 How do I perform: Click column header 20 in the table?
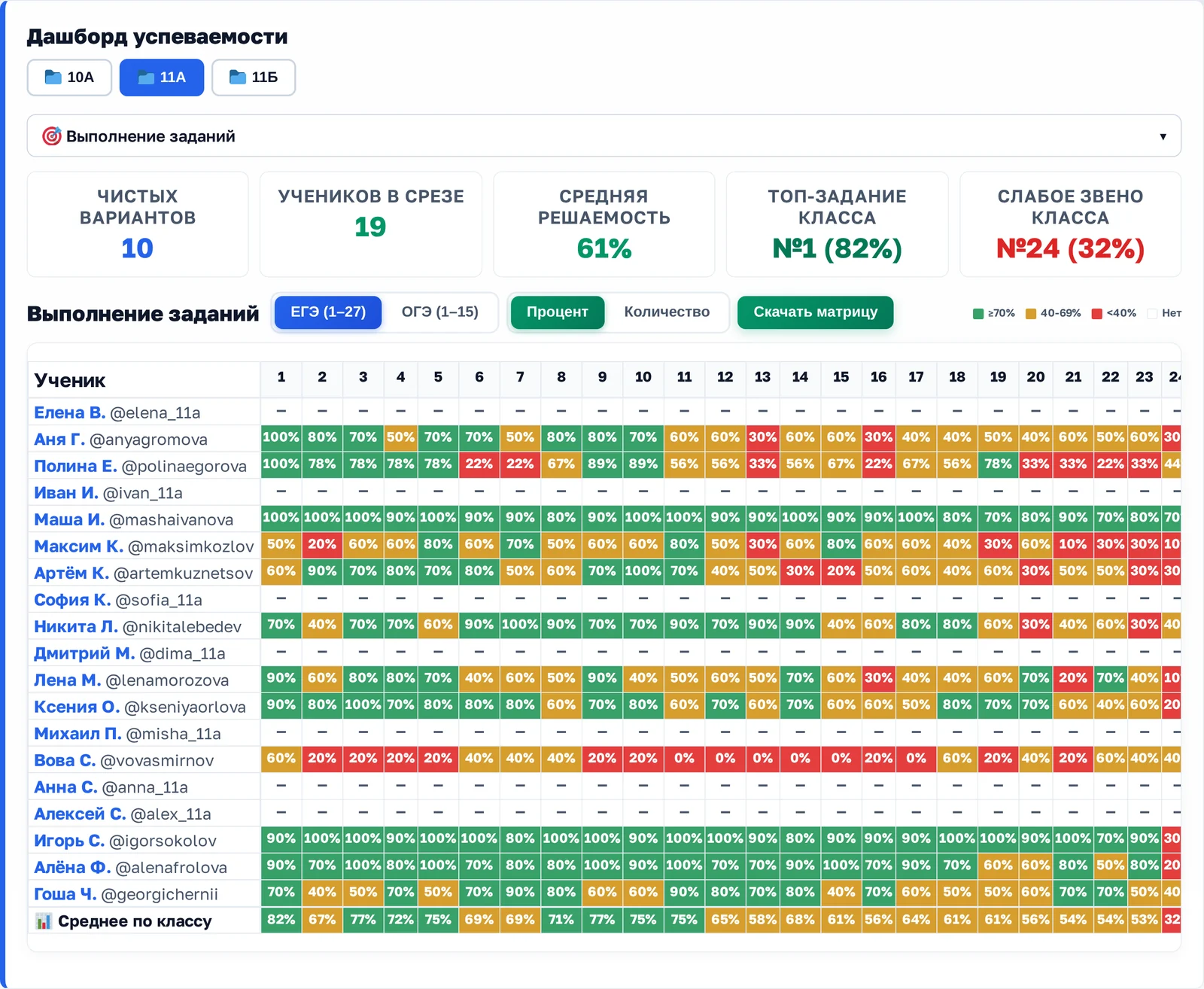click(x=1035, y=377)
